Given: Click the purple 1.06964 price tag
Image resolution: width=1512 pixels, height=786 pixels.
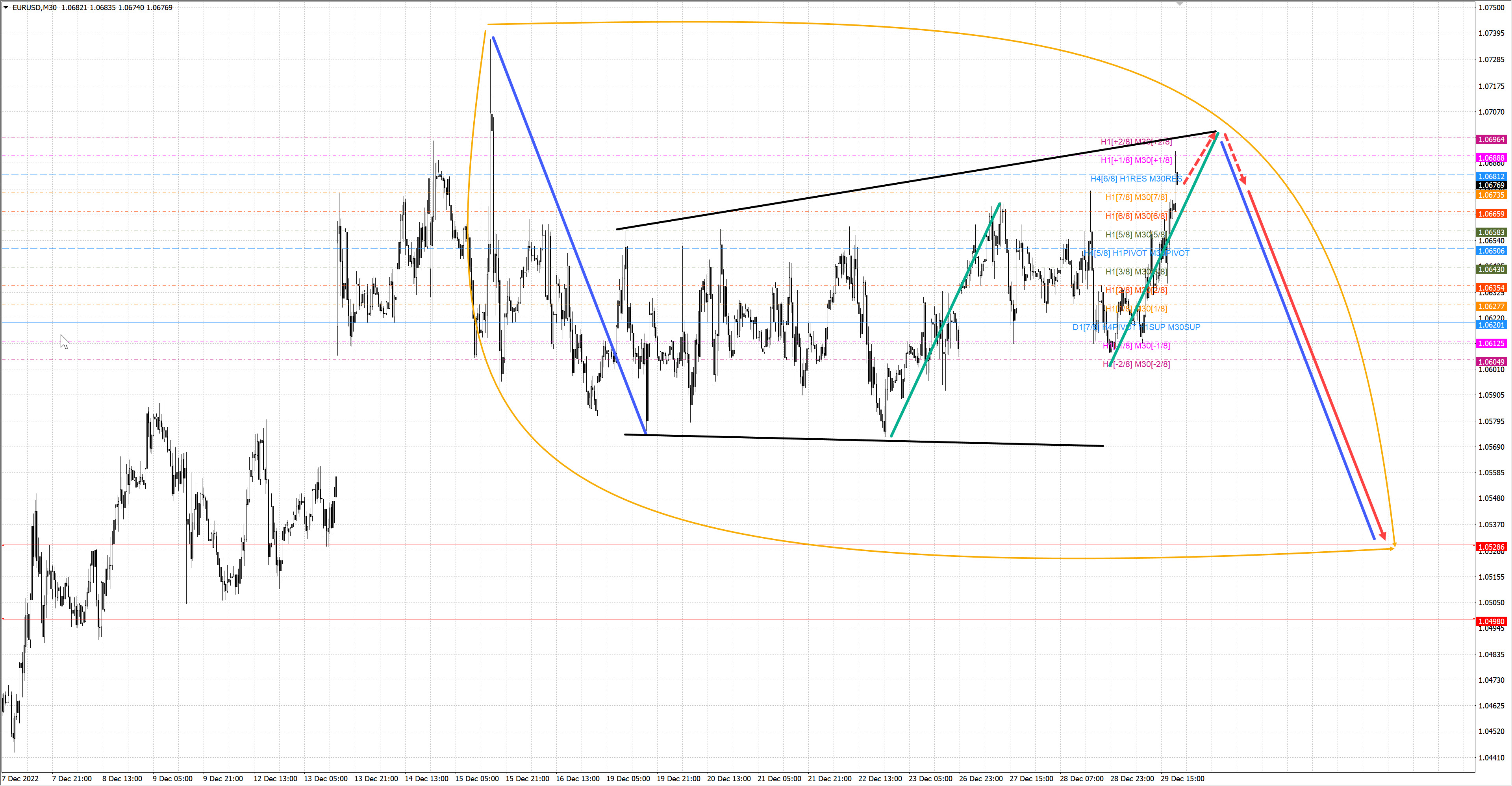Looking at the screenshot, I should coord(1491,140).
